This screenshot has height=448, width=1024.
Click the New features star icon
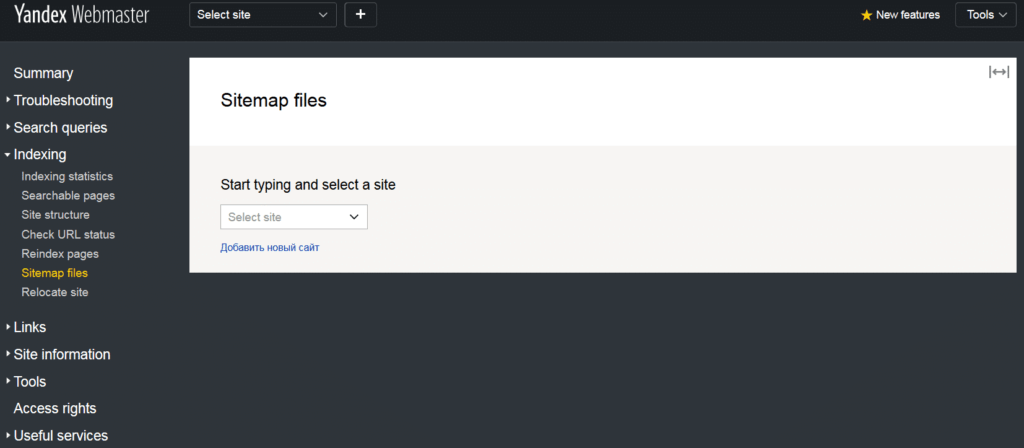pos(867,15)
